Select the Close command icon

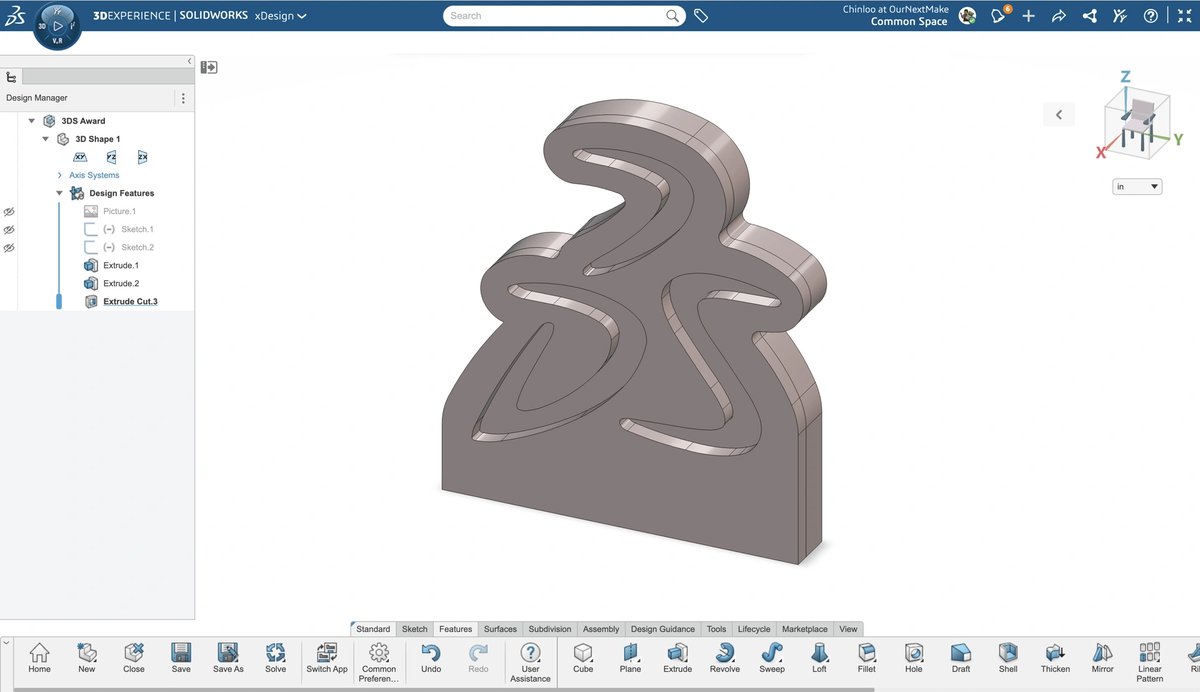[134, 658]
